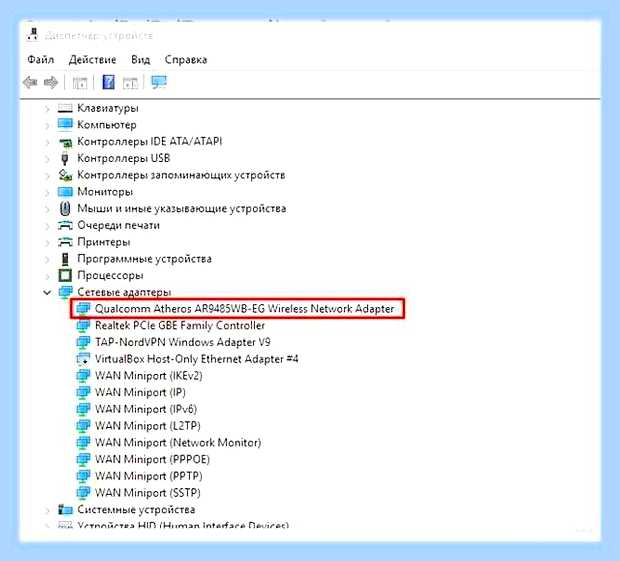Screen dimensions: 620x561
Task: Click the processor chip icon by Процессоры
Action: pos(65,275)
